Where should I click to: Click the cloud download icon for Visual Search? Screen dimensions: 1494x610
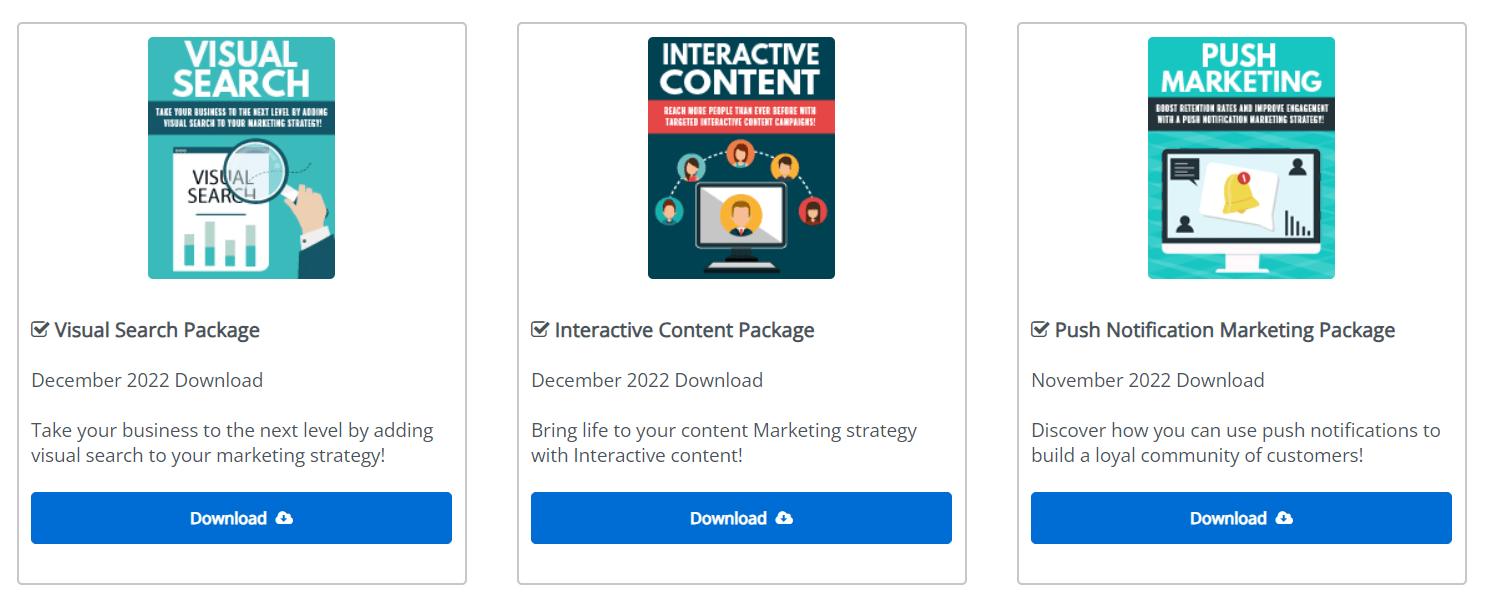click(284, 518)
